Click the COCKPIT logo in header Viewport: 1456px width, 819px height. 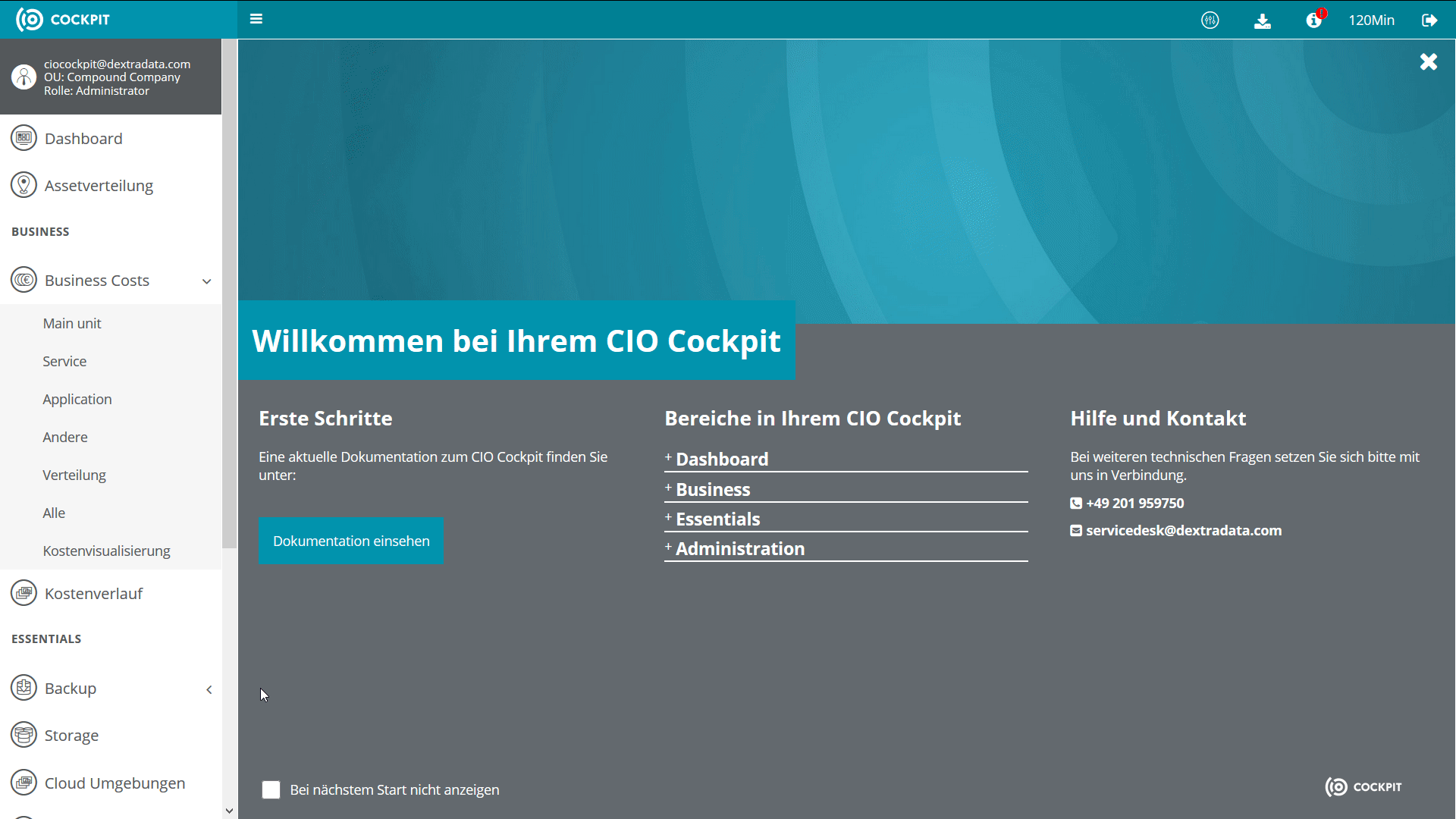tap(63, 19)
